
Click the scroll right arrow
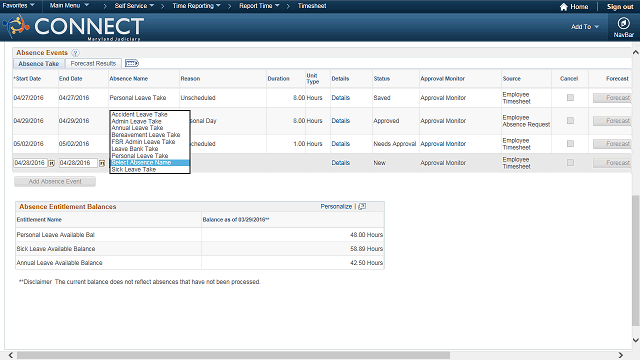click(x=620, y=355)
